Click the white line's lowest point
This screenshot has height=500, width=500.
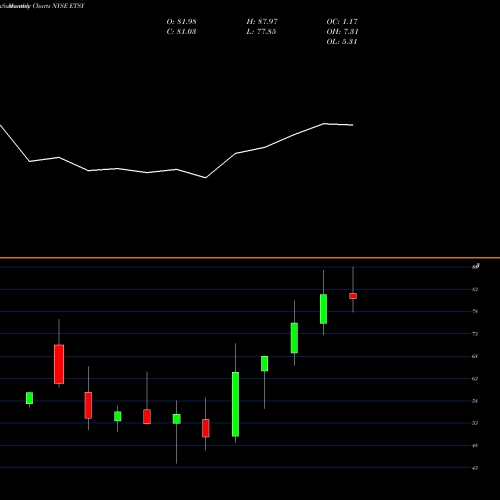pyautogui.click(x=206, y=178)
